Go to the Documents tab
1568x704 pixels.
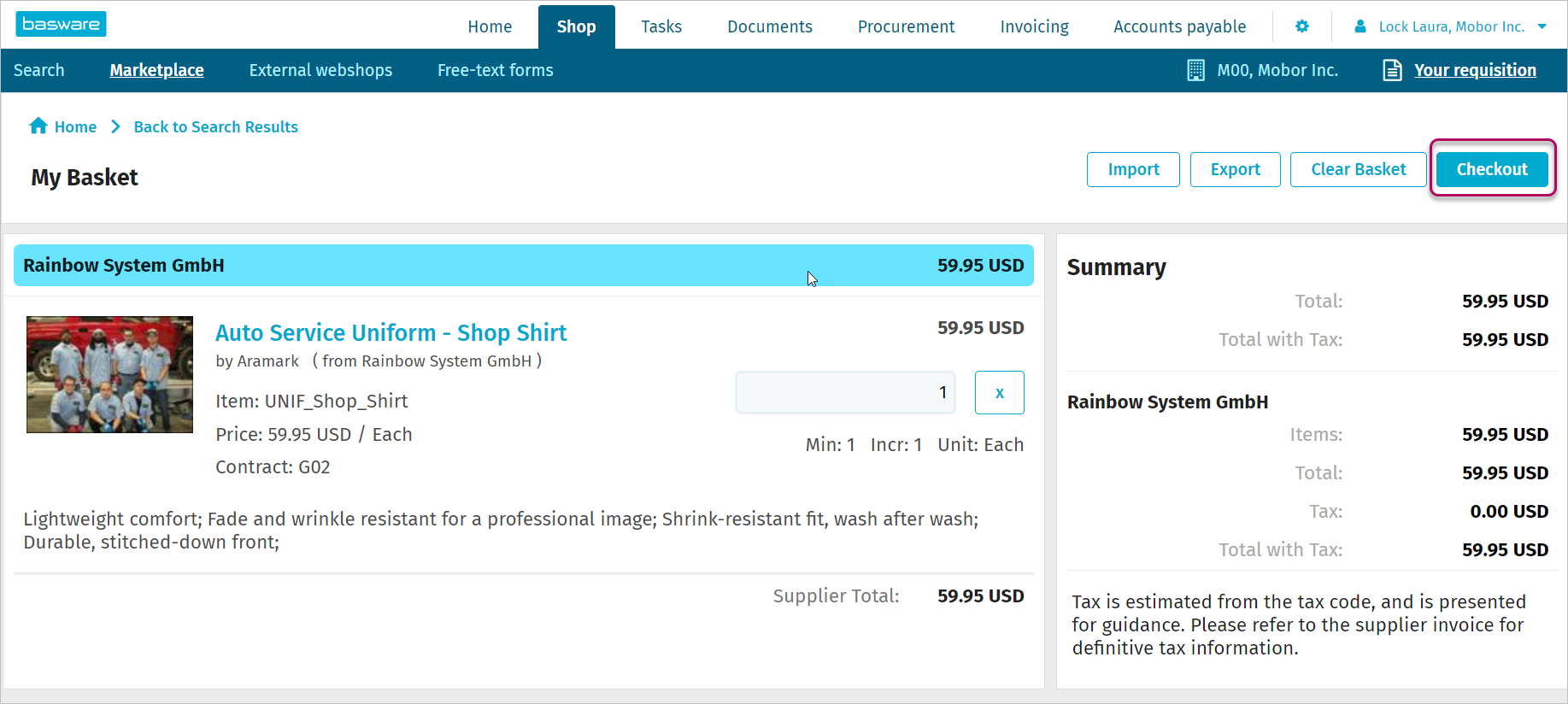[770, 26]
